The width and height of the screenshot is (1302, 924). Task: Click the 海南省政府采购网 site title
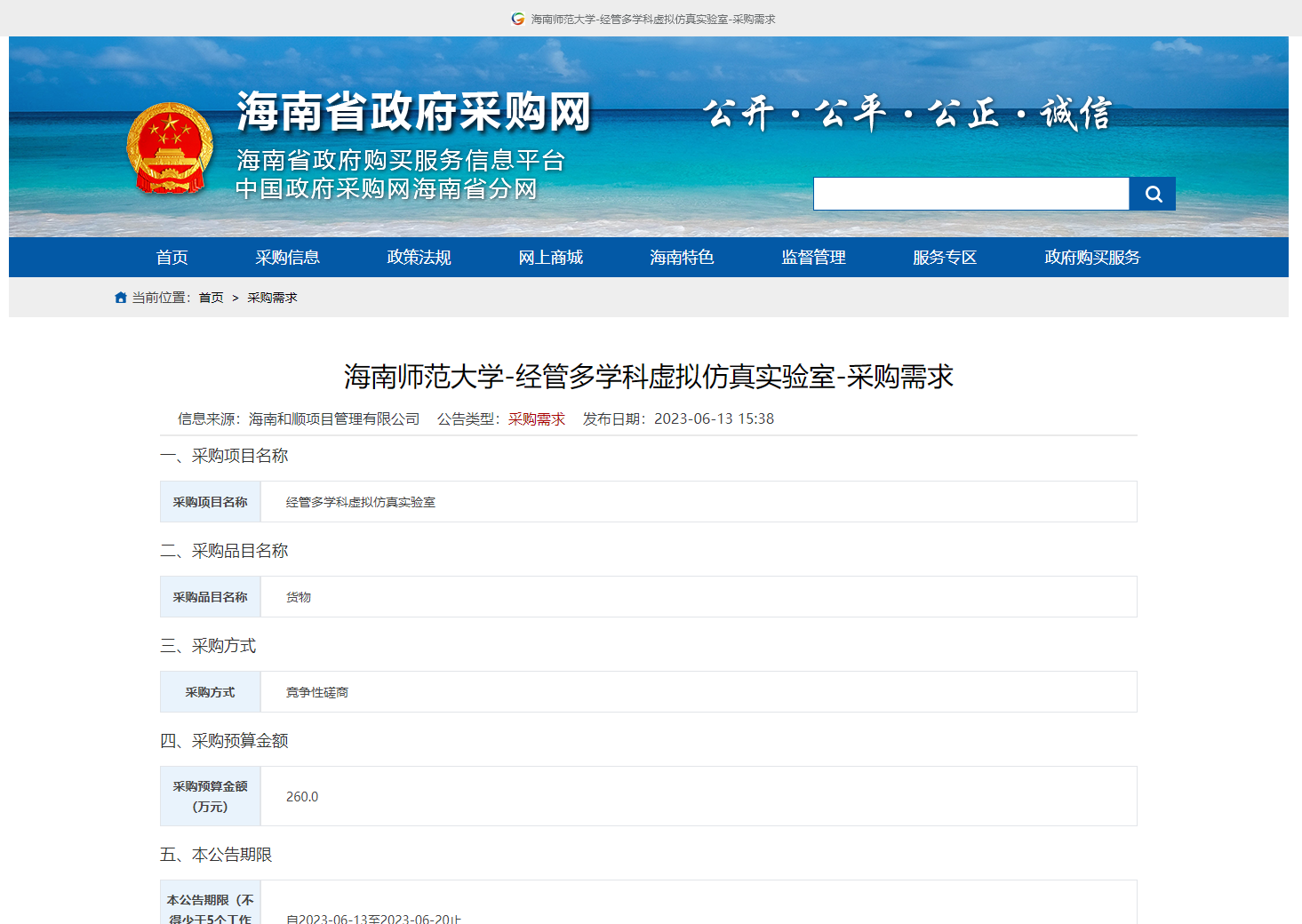(414, 112)
